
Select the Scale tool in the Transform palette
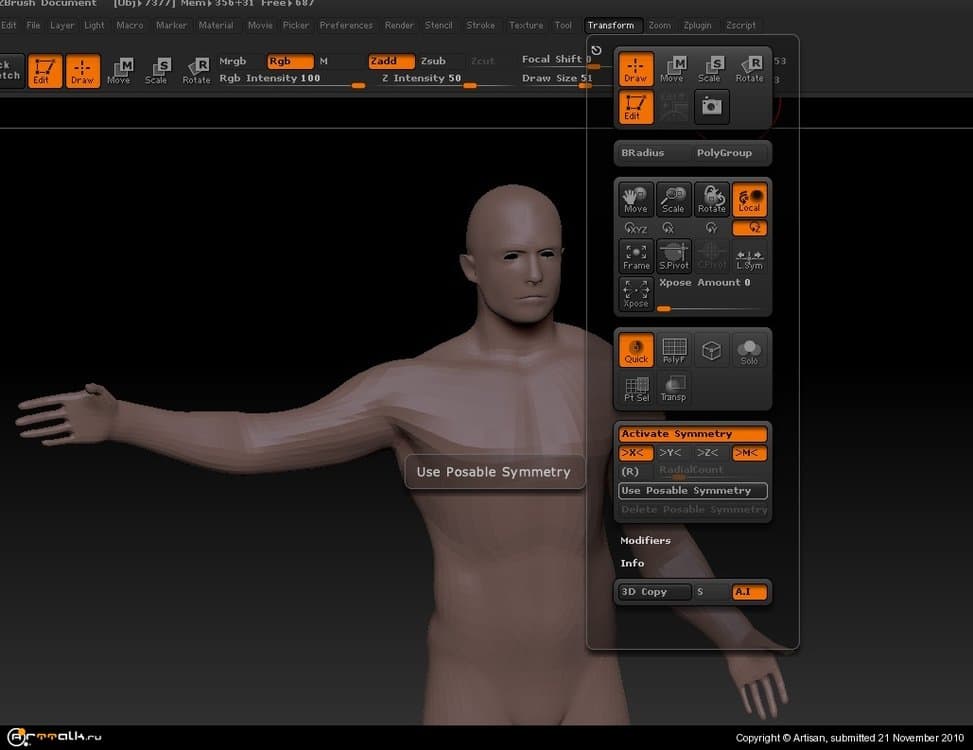tap(711, 70)
